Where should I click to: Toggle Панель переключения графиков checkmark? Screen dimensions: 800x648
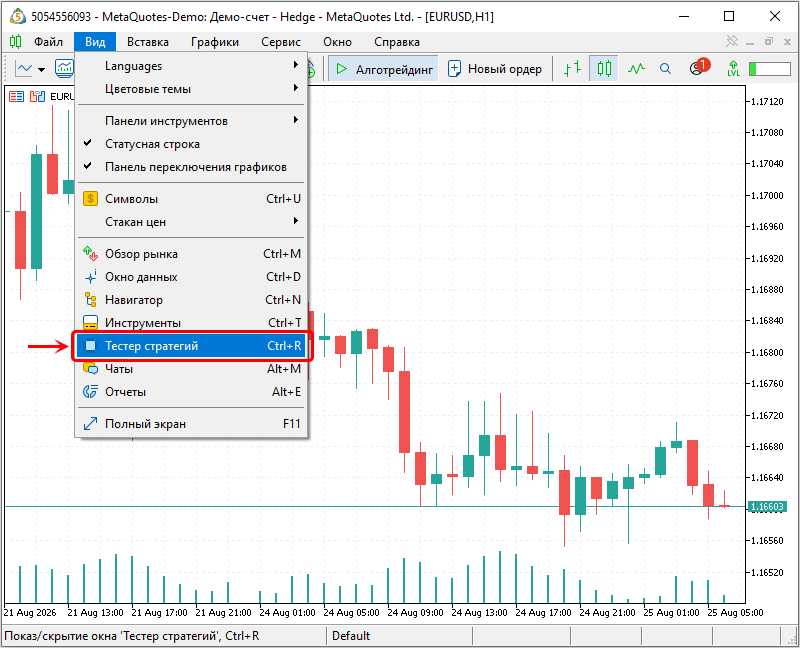88,166
